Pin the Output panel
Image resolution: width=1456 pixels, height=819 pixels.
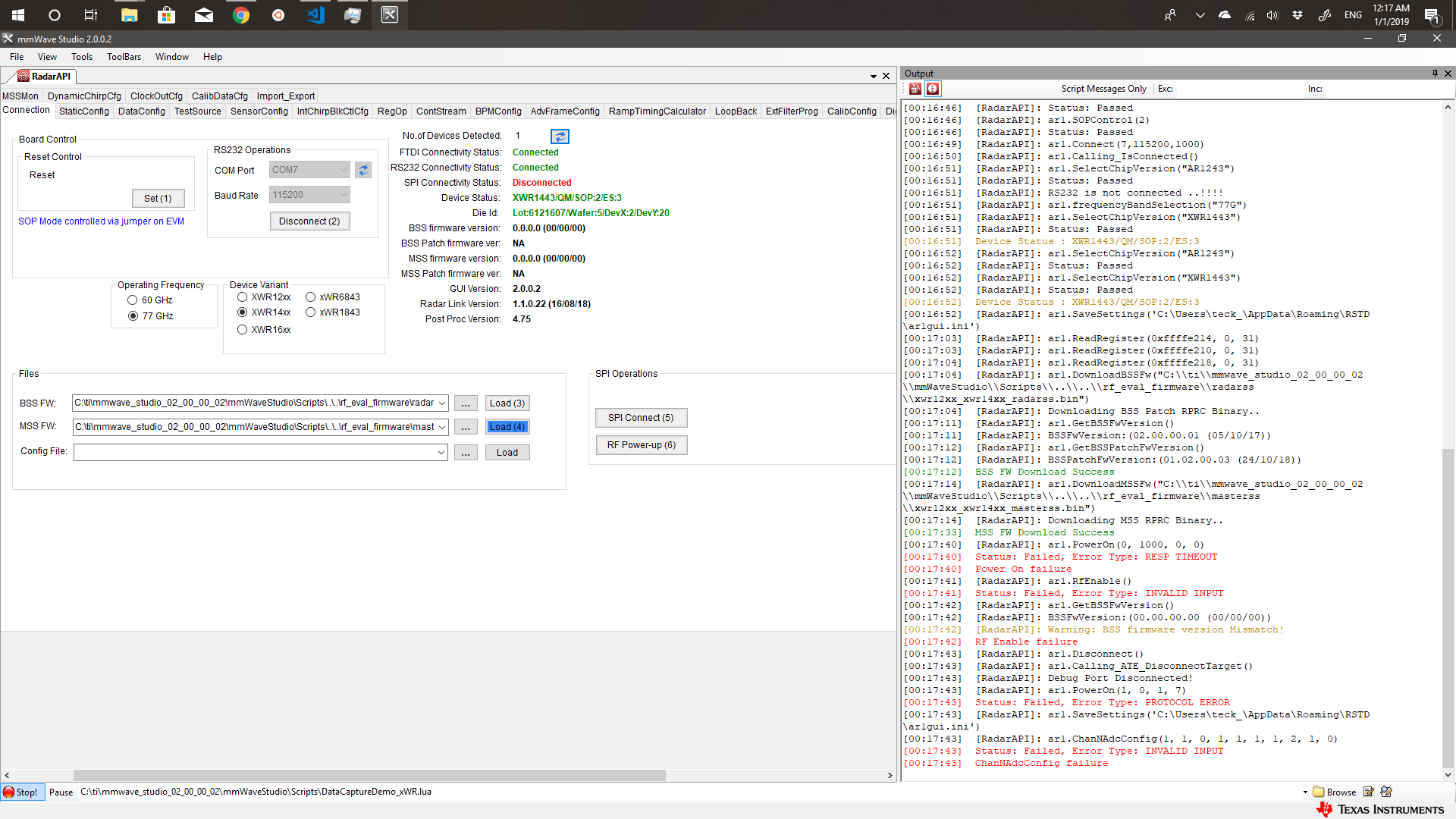1435,74
